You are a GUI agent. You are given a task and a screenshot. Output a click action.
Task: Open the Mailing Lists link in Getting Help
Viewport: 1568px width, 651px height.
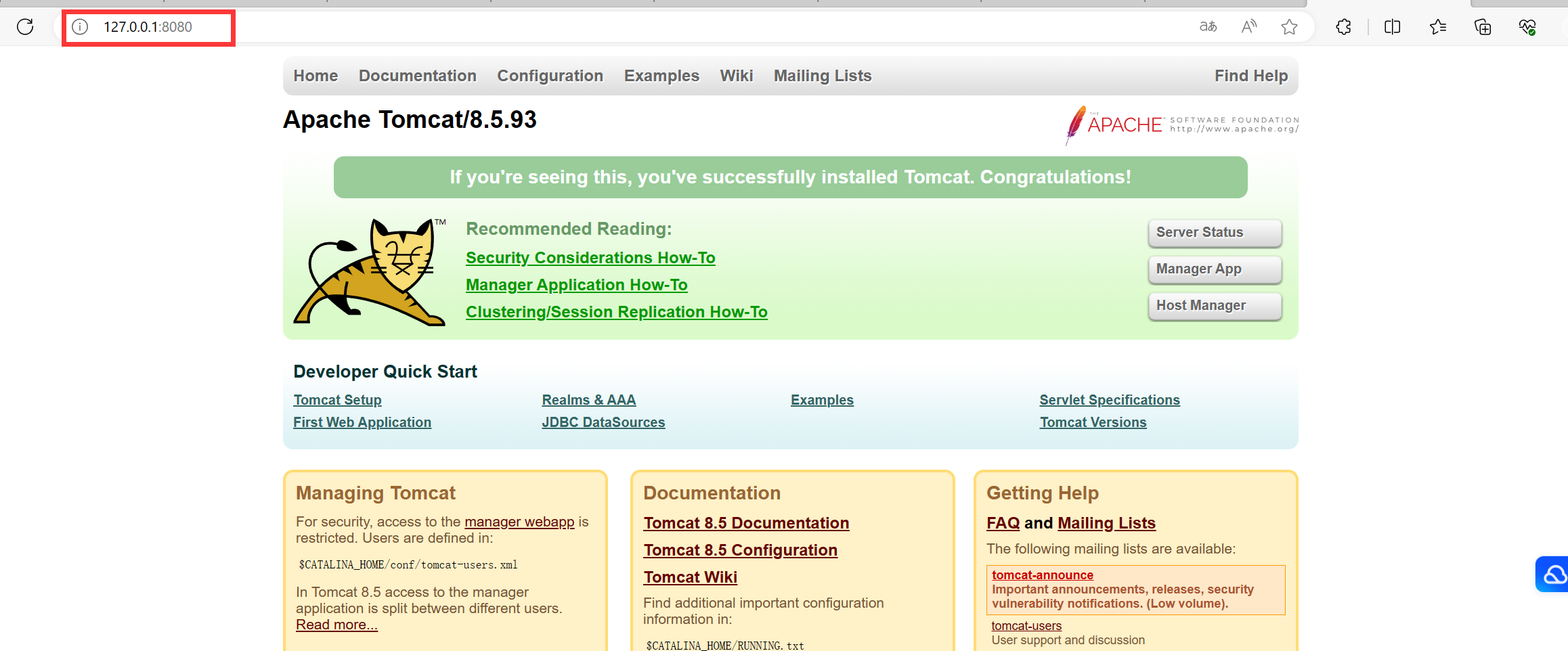click(x=1106, y=523)
